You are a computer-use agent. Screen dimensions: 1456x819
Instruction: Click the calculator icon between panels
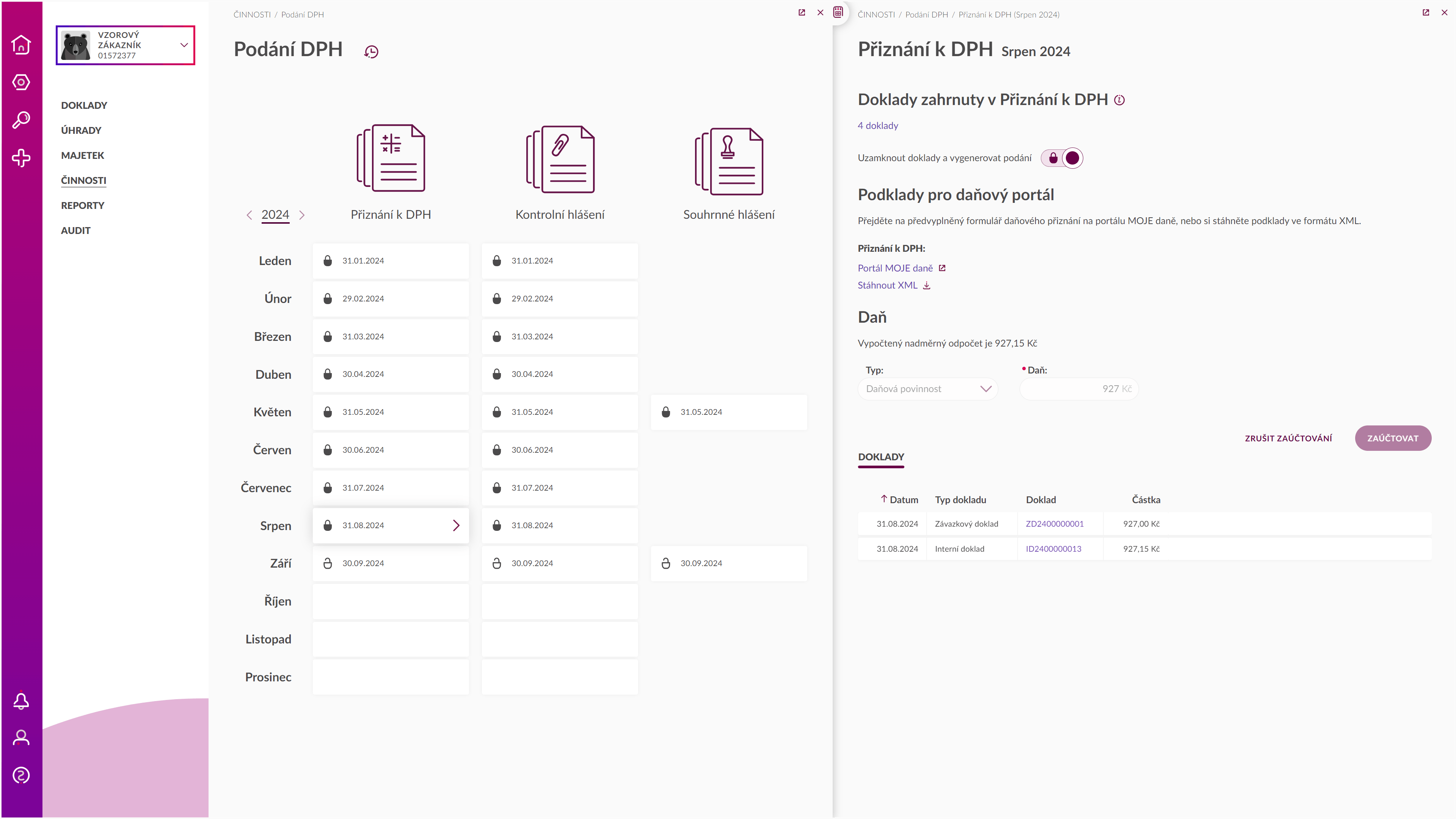click(838, 12)
